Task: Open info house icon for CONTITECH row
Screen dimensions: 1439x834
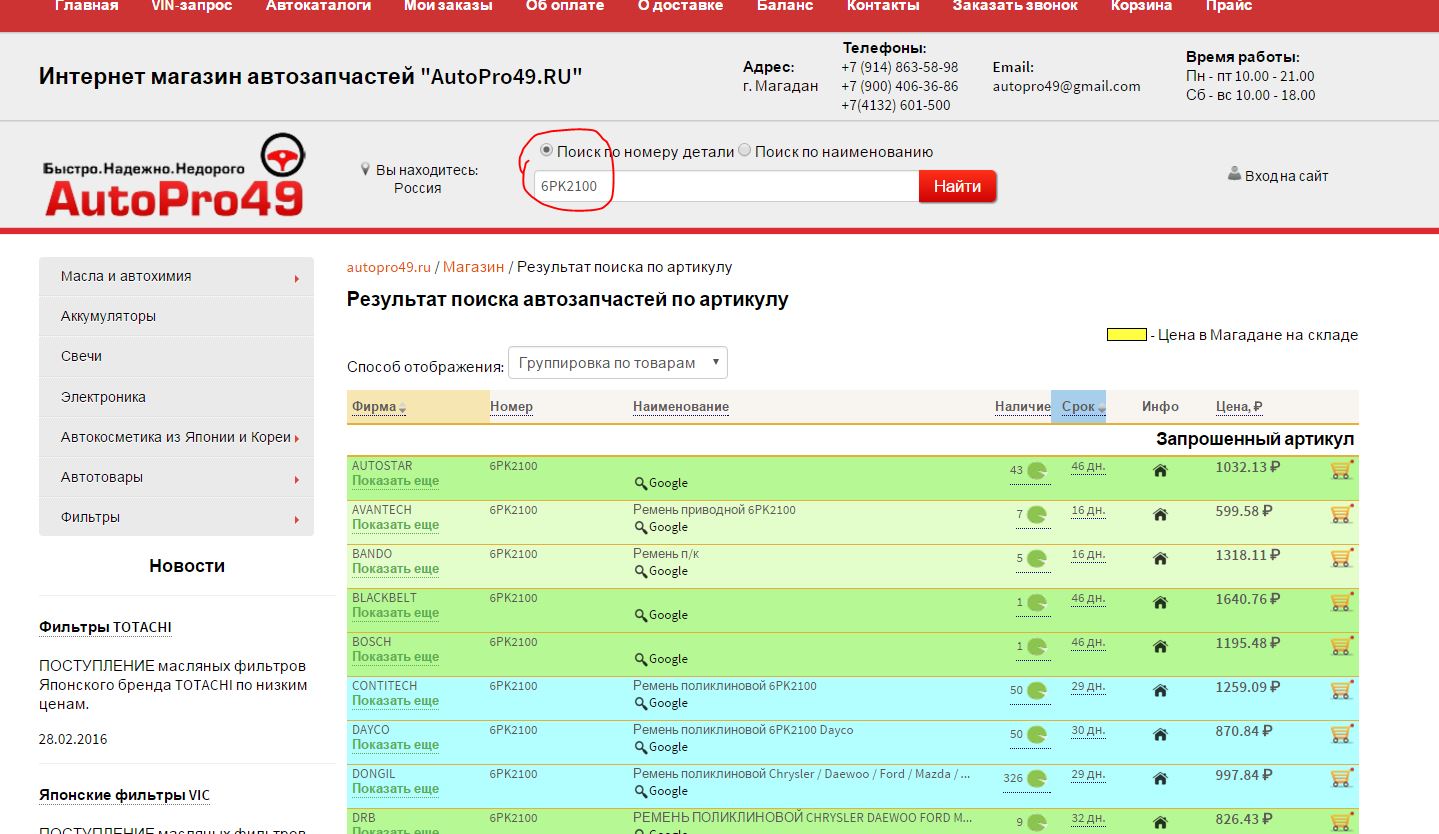Action: 1160,691
